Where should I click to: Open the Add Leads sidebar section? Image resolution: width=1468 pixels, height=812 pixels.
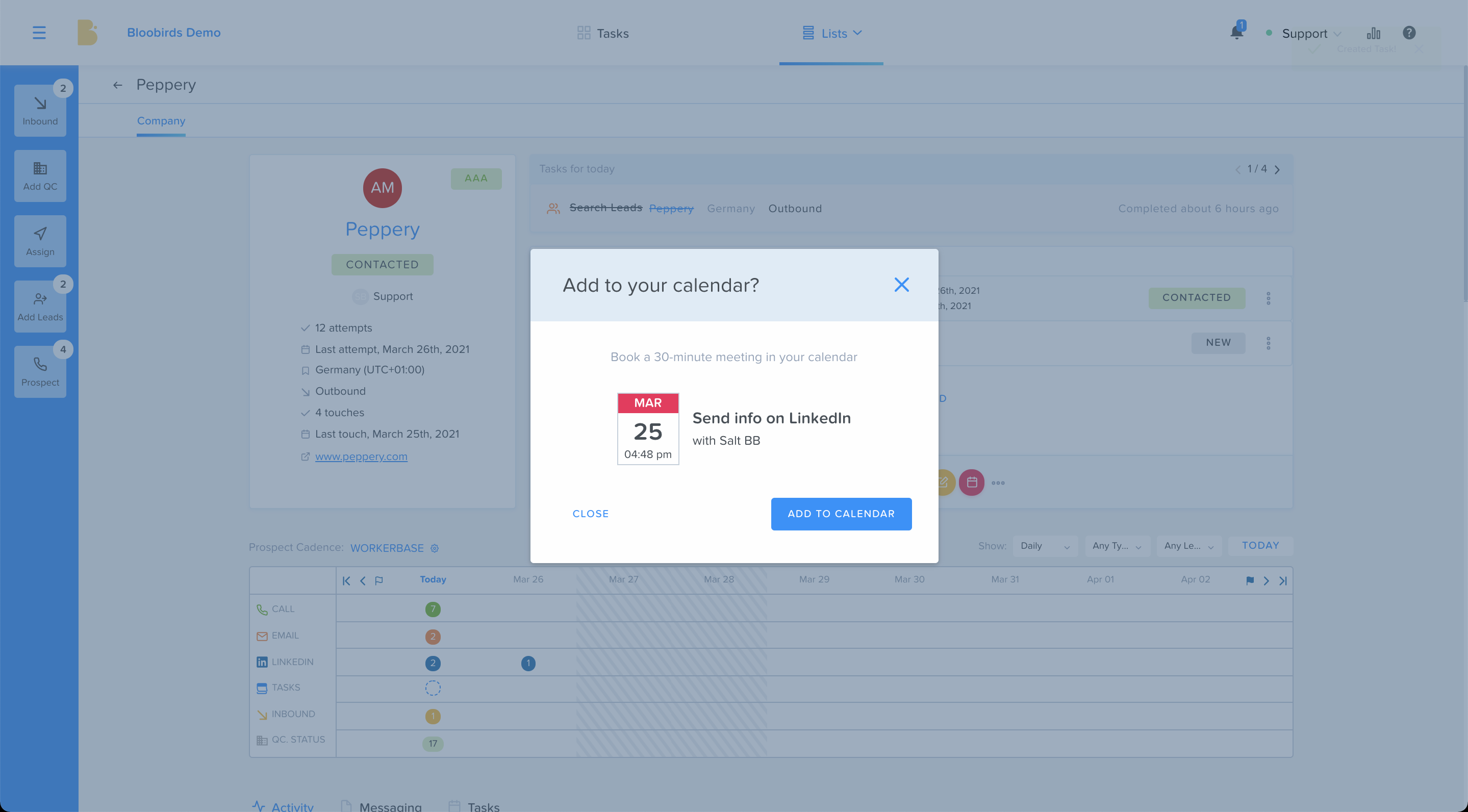coord(40,306)
